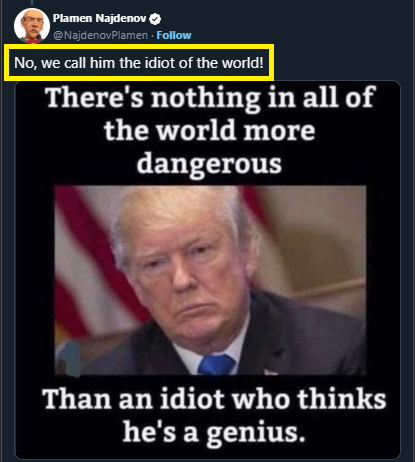Select the tweet text starting "No, we call him"

click(139, 63)
